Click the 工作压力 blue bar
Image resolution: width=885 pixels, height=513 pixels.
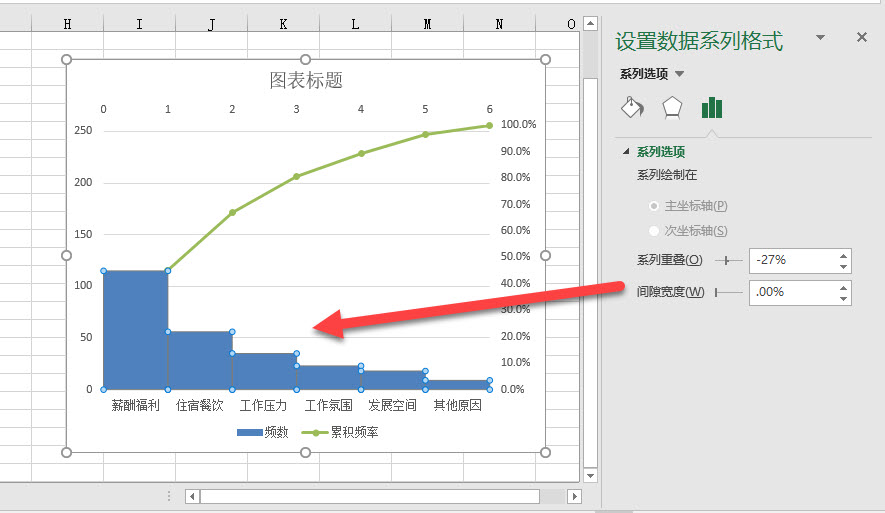264,371
